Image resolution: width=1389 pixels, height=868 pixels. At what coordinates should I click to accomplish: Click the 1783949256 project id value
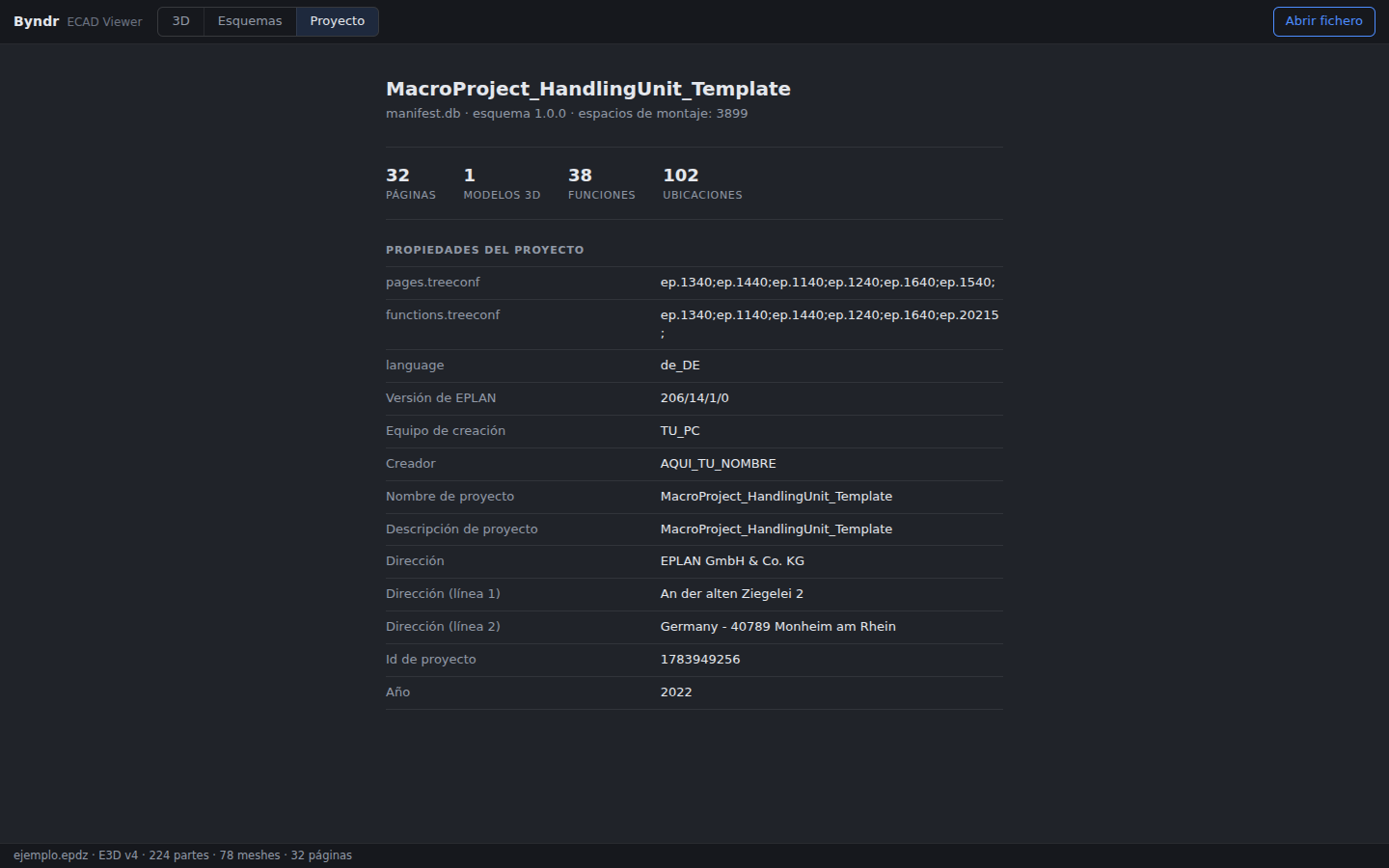pyautogui.click(x=700, y=660)
